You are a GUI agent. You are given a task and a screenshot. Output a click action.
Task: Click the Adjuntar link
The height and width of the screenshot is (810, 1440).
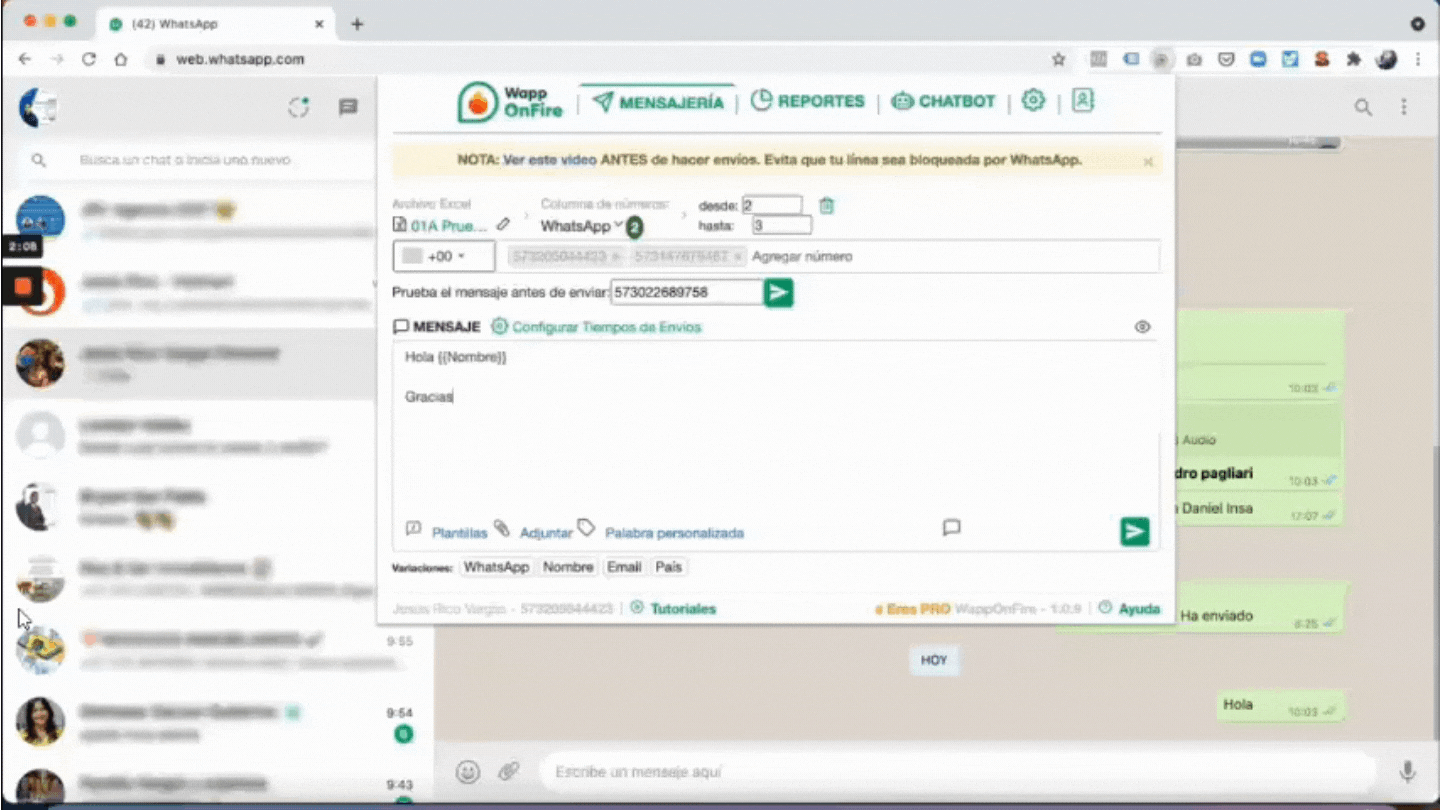coord(546,533)
